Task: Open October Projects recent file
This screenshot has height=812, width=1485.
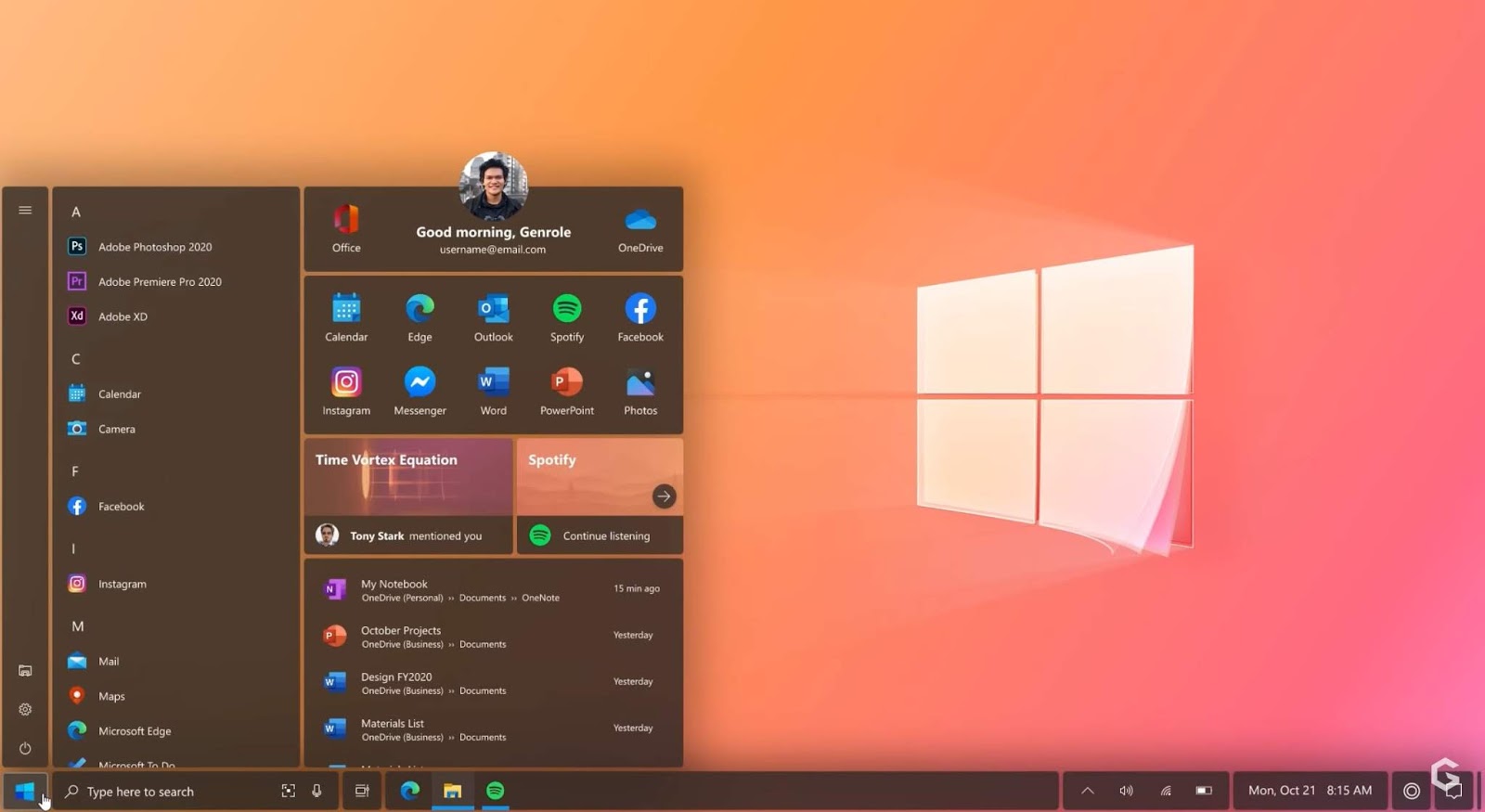Action: (x=493, y=637)
